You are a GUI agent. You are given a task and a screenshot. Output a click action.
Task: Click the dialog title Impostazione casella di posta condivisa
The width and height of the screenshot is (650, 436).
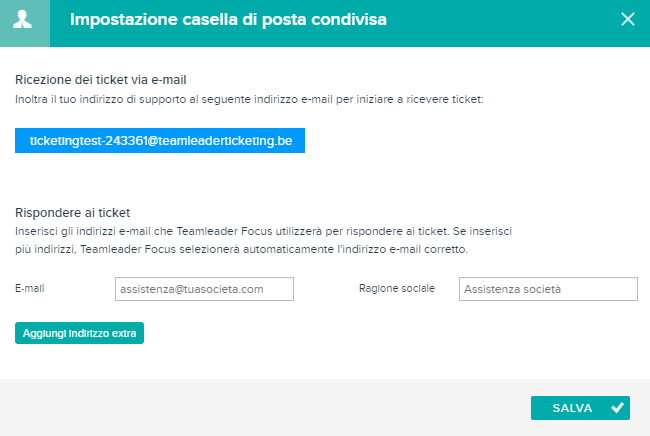(x=228, y=19)
